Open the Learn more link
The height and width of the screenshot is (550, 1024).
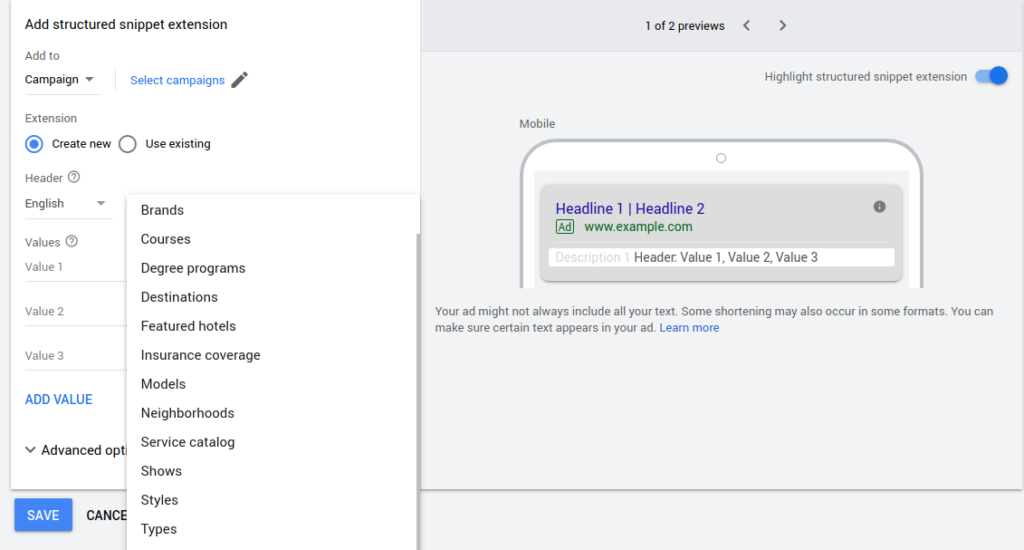689,328
